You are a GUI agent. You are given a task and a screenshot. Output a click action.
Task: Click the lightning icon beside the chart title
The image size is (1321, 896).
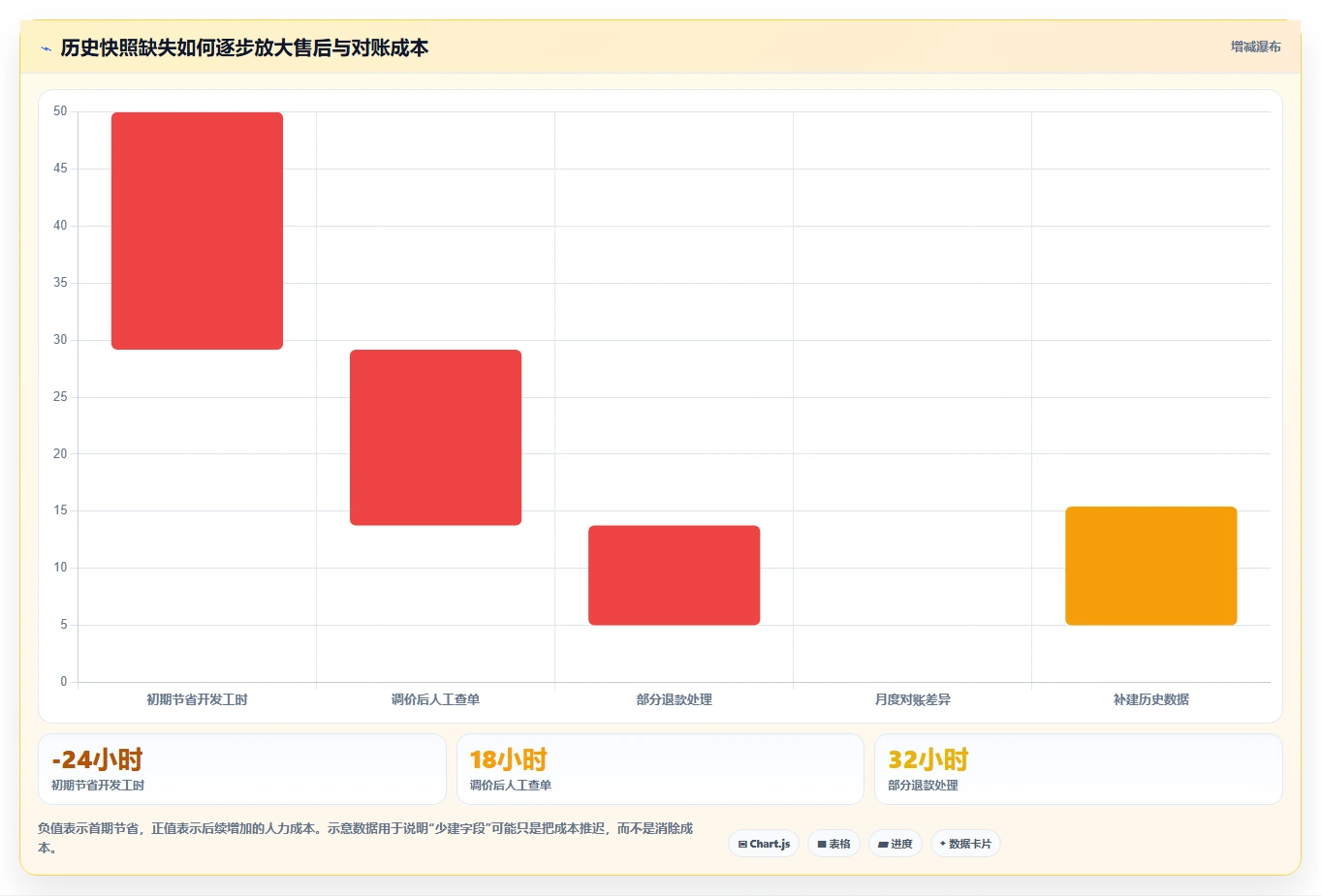46,48
